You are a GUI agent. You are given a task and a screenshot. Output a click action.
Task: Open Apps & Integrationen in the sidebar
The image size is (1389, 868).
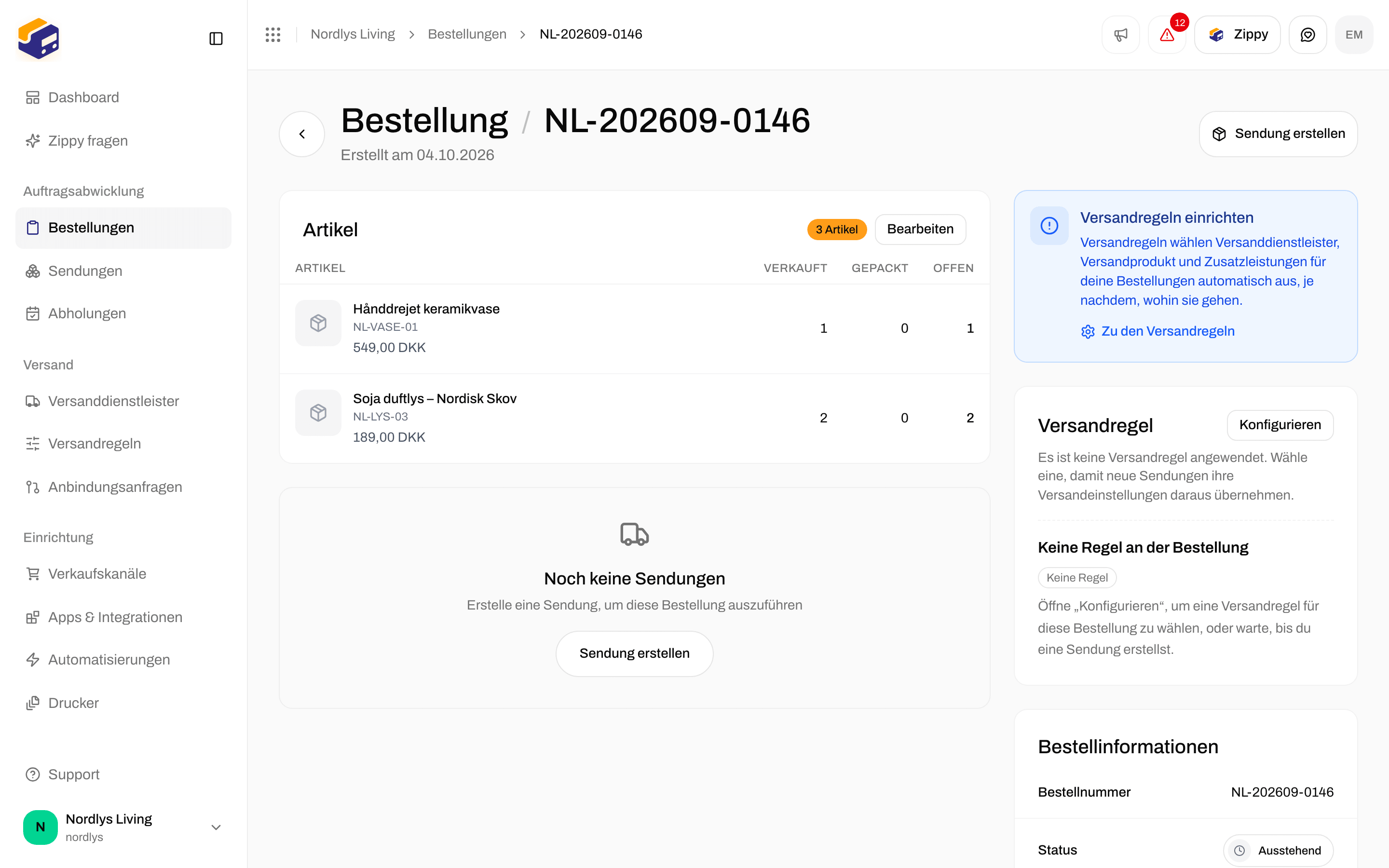tap(123, 617)
